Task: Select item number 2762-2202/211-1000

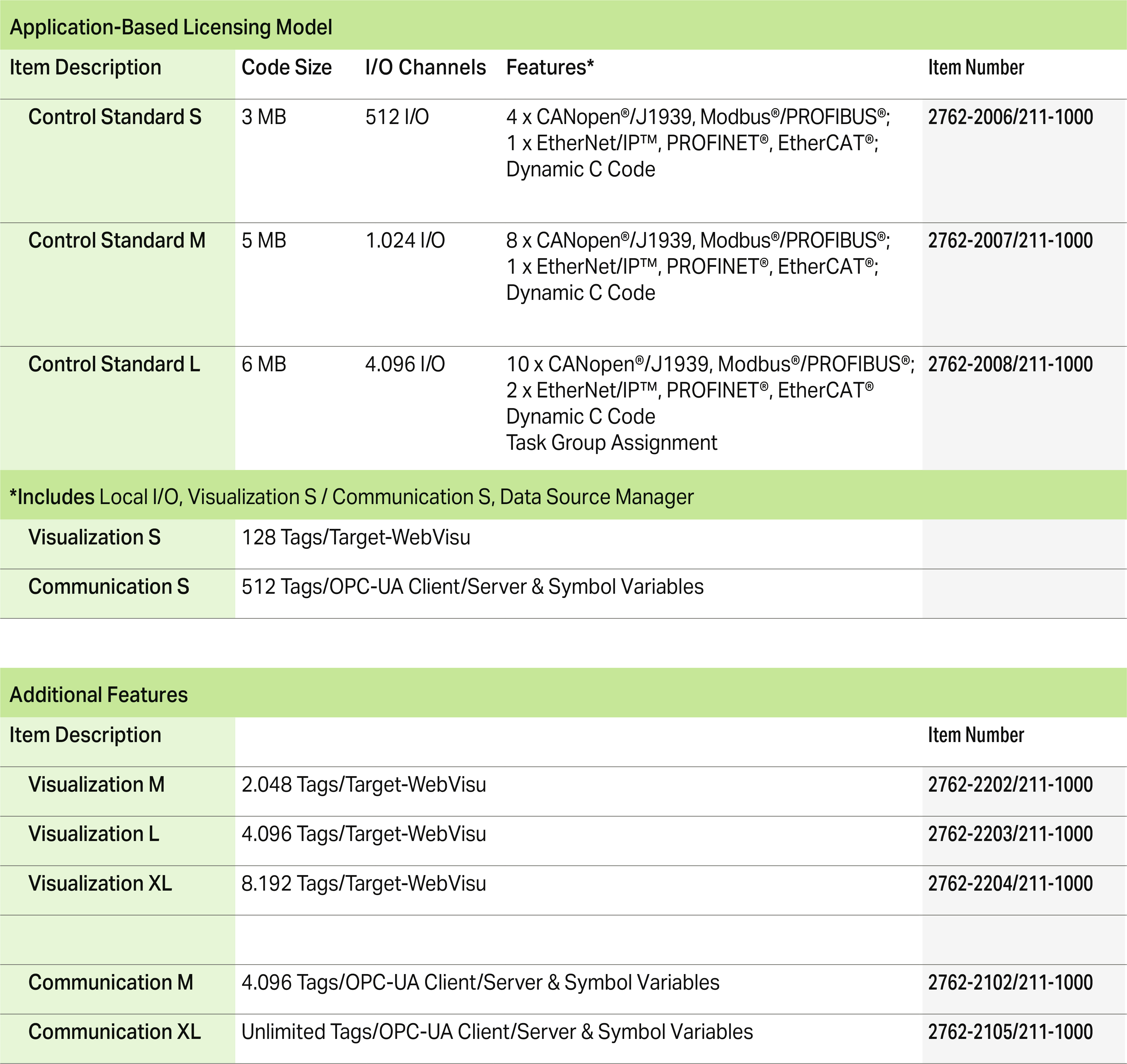Action: (1010, 784)
